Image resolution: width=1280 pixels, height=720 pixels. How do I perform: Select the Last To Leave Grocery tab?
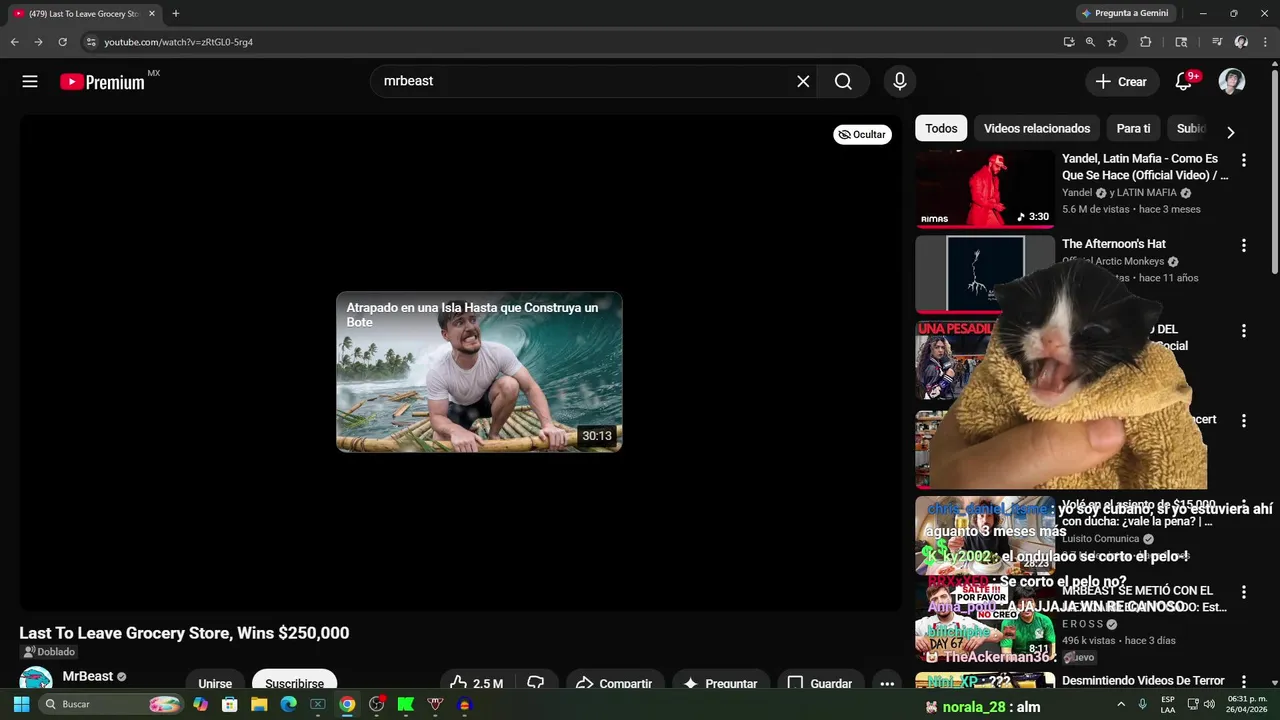pyautogui.click(x=84, y=14)
